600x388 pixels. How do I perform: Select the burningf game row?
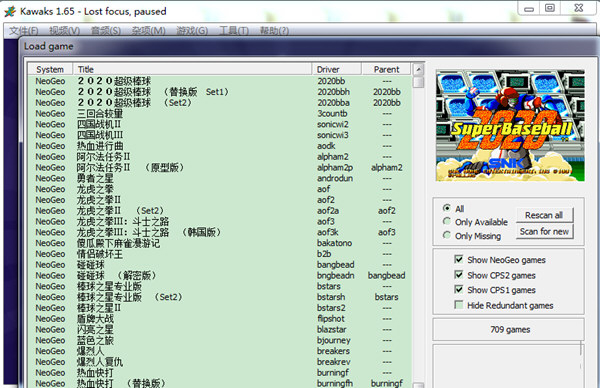click(x=220, y=373)
